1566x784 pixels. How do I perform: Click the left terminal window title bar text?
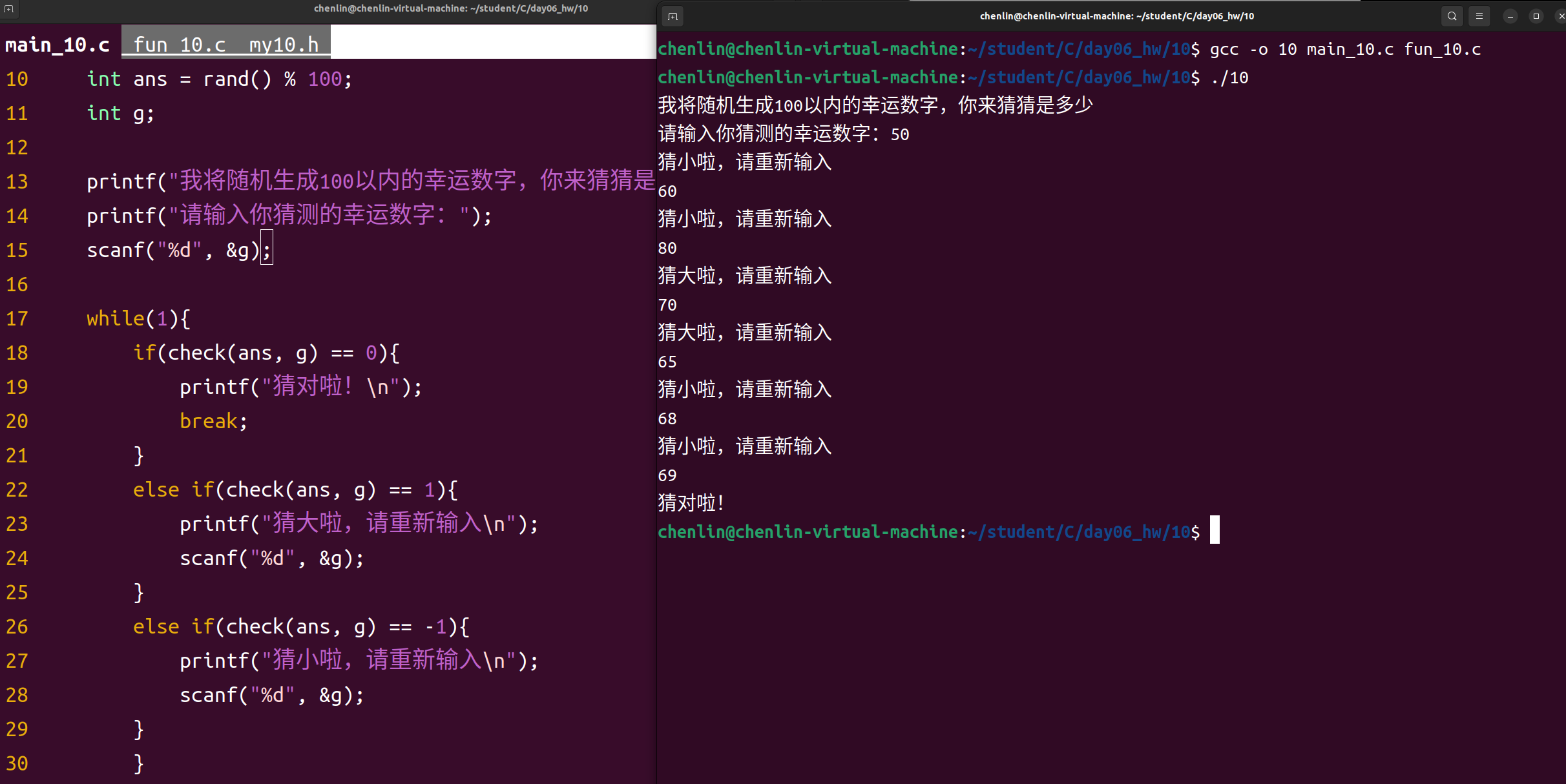pos(451,8)
